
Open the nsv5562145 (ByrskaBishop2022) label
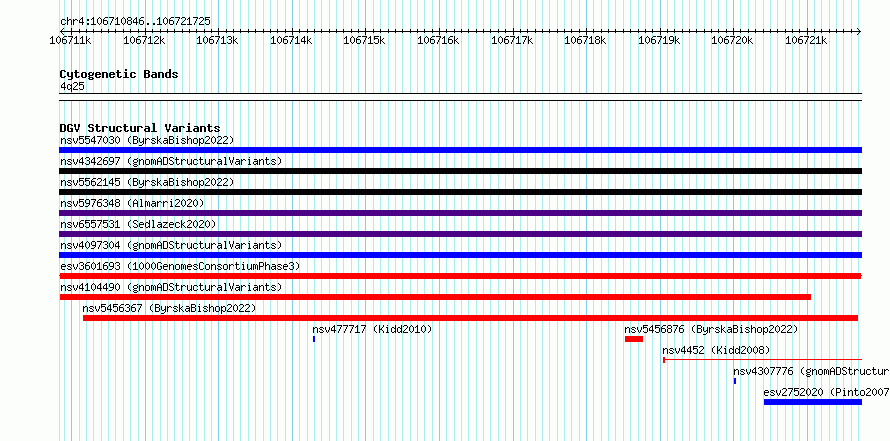pos(147,182)
